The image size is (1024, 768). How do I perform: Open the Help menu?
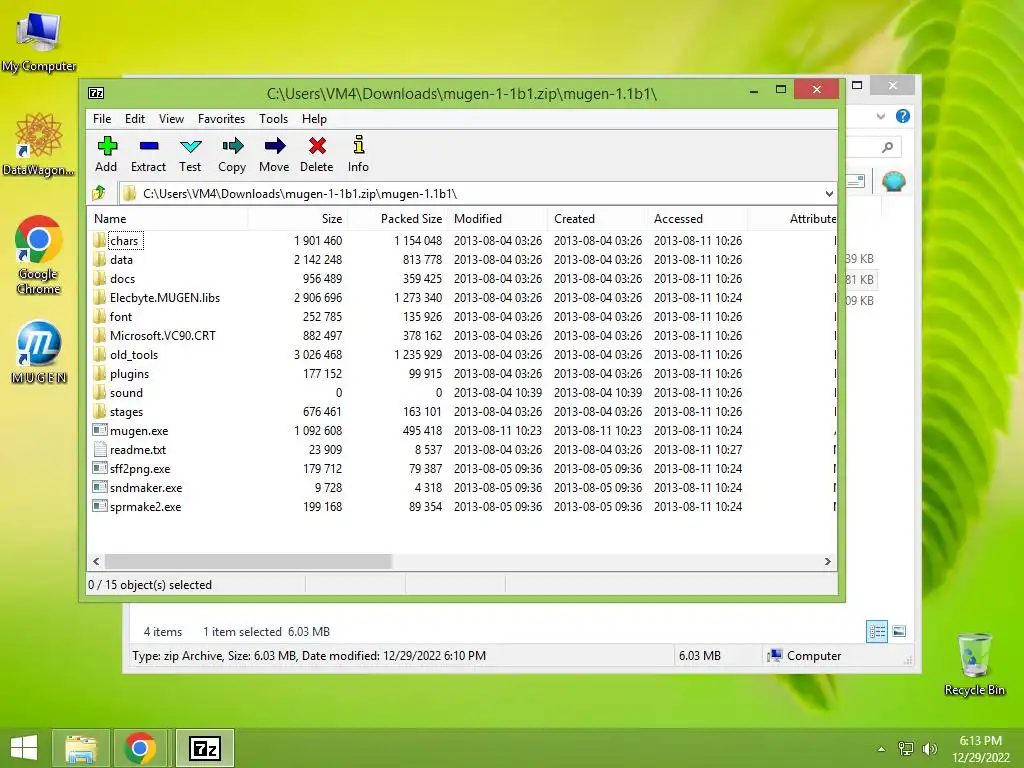click(314, 118)
